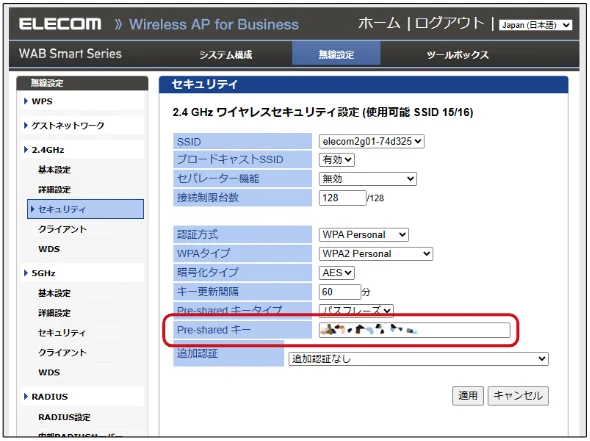The width and height of the screenshot is (590, 441).
Task: Open the 暗号化タイプ AES dropdown
Action: (337, 272)
